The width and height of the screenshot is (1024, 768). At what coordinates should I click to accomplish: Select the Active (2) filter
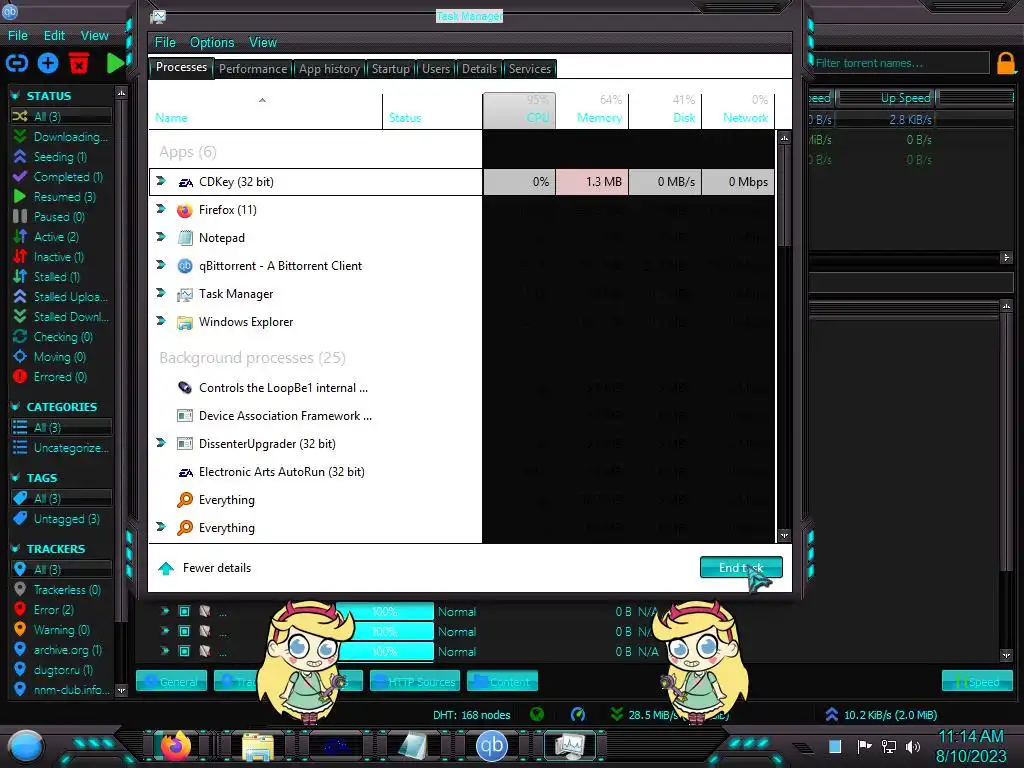point(61,236)
